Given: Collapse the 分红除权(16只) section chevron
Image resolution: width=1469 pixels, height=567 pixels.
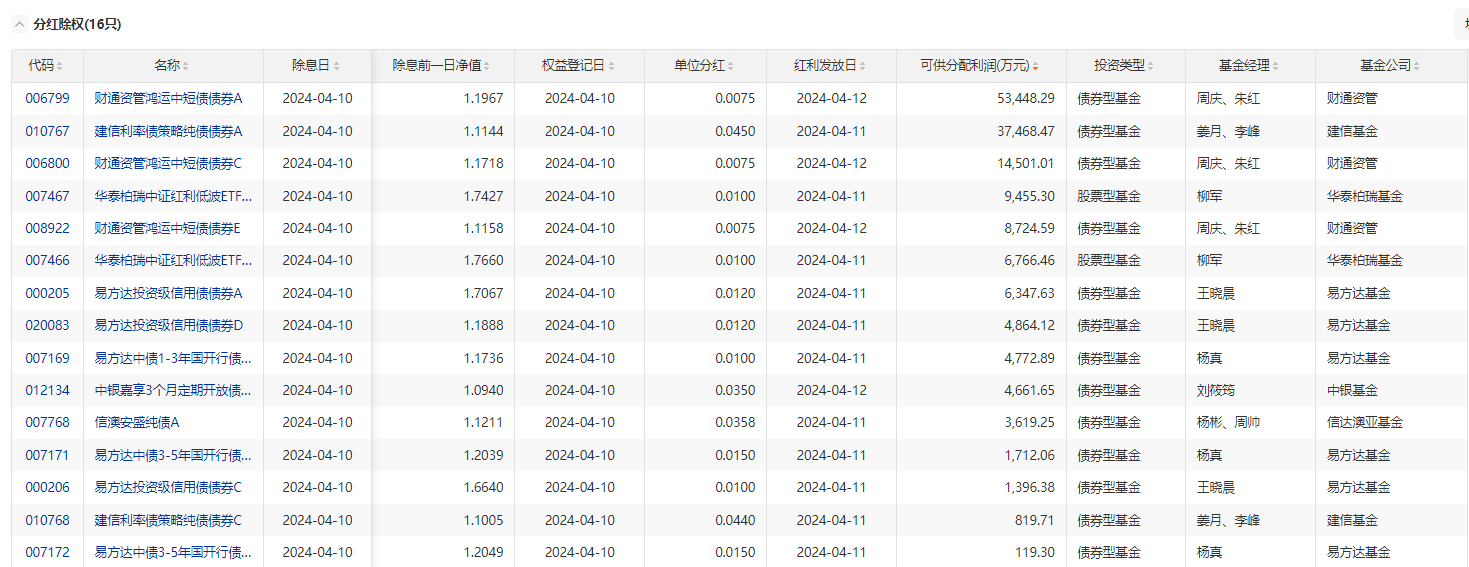Looking at the screenshot, I should tap(19, 24).
